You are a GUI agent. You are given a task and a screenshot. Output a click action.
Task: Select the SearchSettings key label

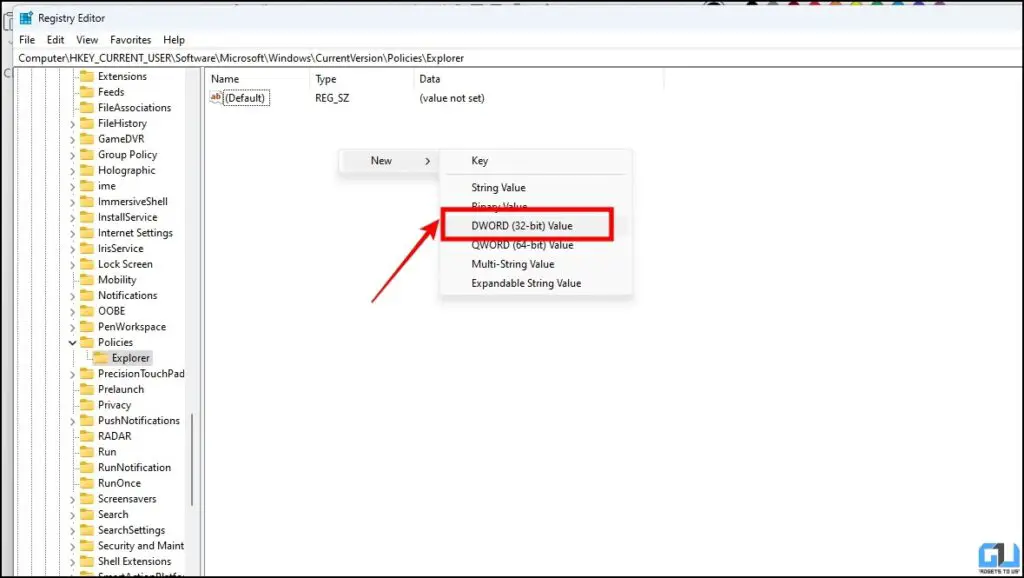pyautogui.click(x=131, y=530)
